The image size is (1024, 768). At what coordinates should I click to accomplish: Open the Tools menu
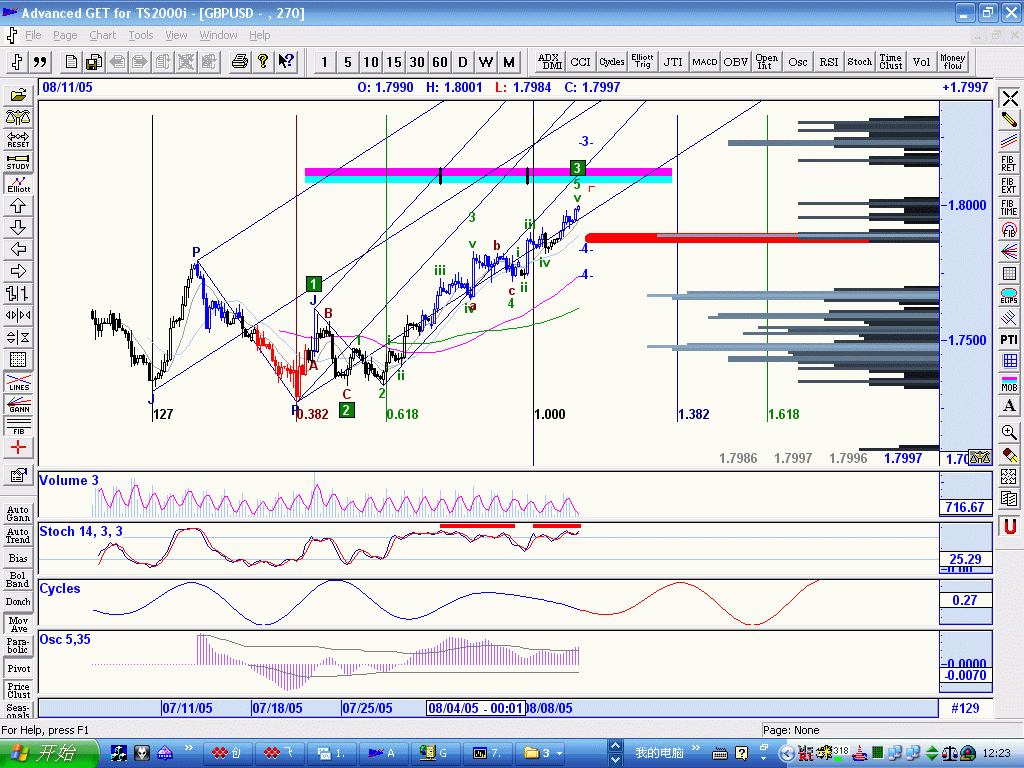coord(141,35)
